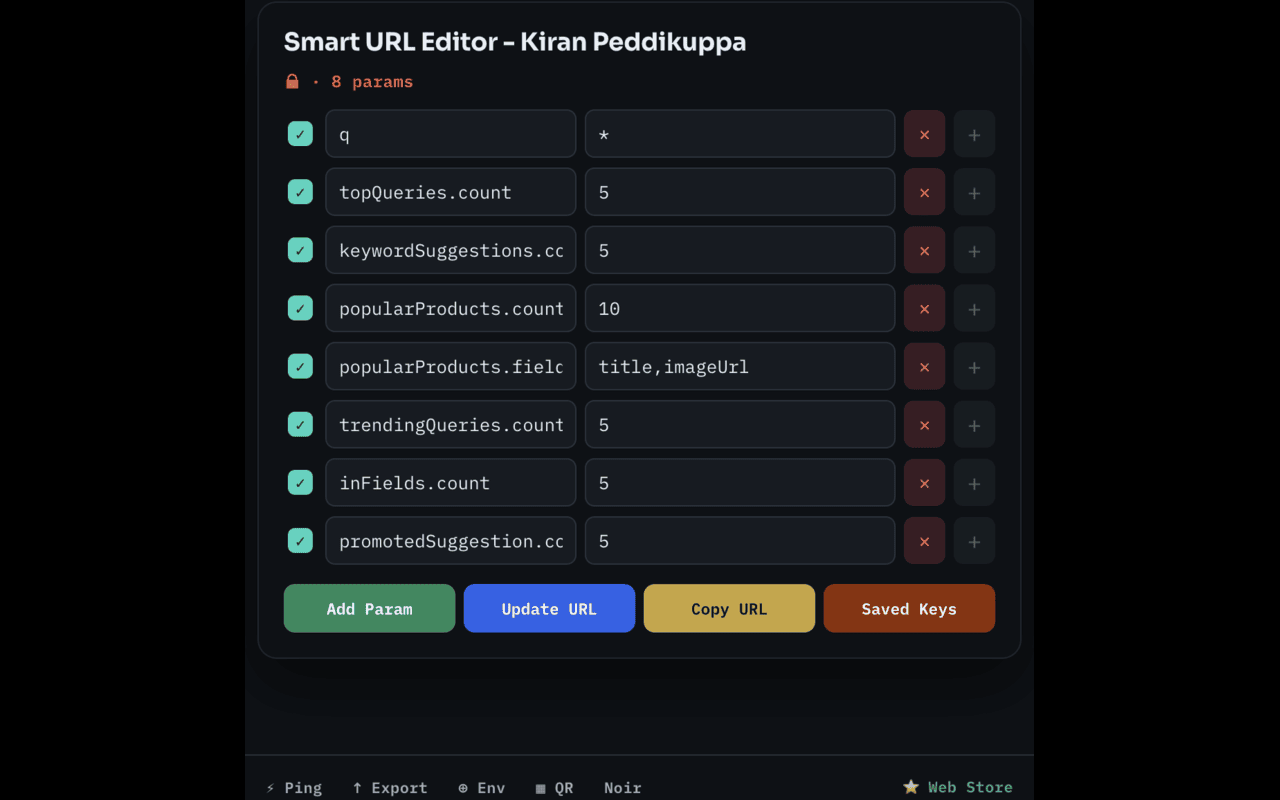Switch the Noir theme option

coord(622,788)
